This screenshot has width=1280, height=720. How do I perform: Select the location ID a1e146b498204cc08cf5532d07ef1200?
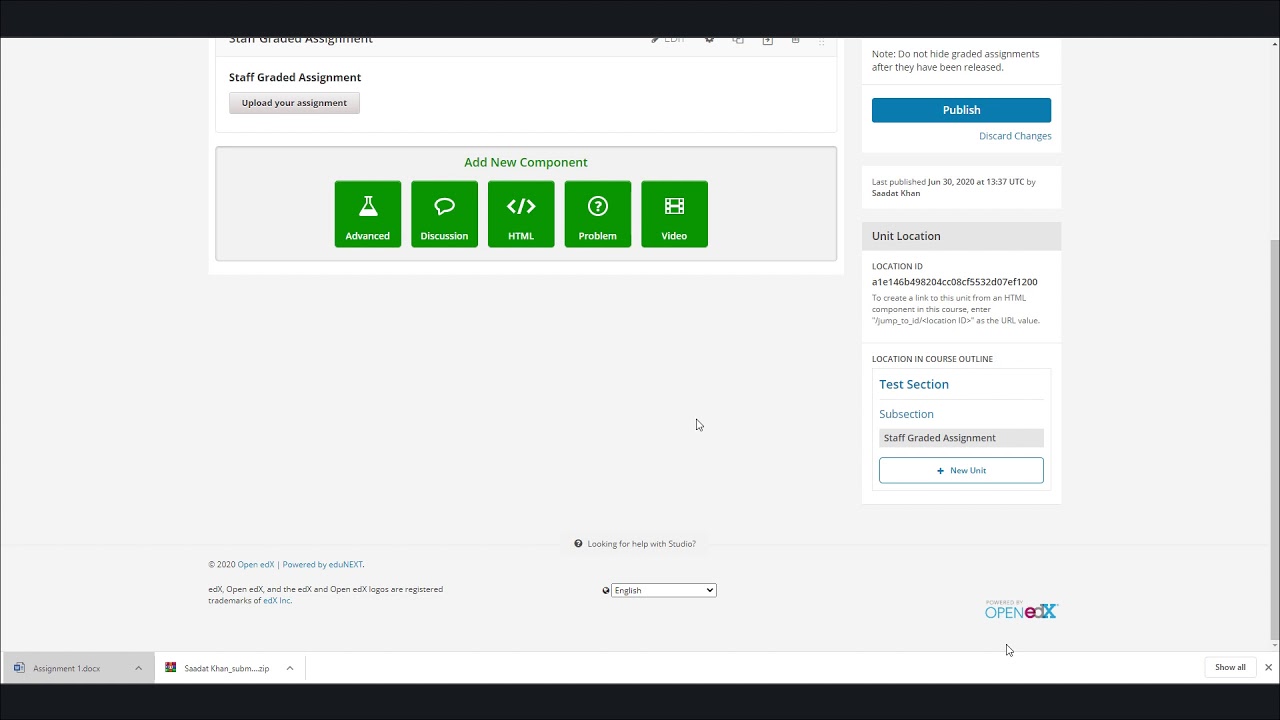[955, 282]
